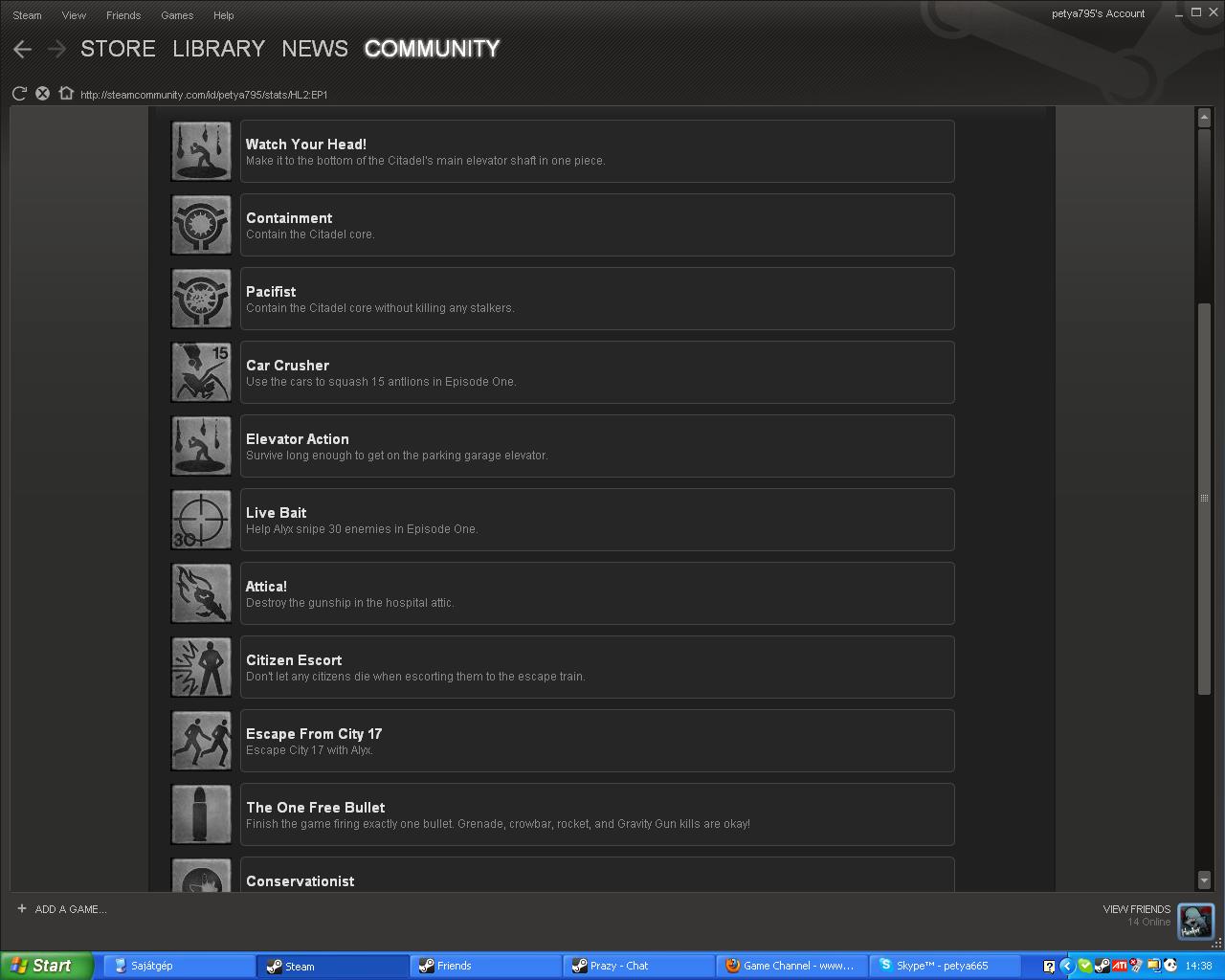
Task: Stop loading the page
Action: pos(42,93)
